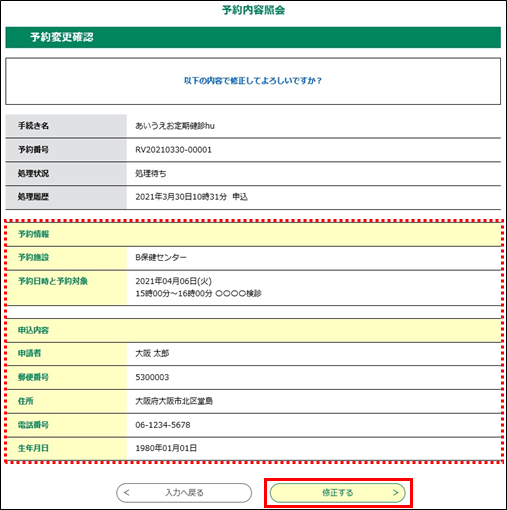The height and width of the screenshot is (510, 507).
Task: Click the B保健センター facility value
Action: [x=161, y=257]
